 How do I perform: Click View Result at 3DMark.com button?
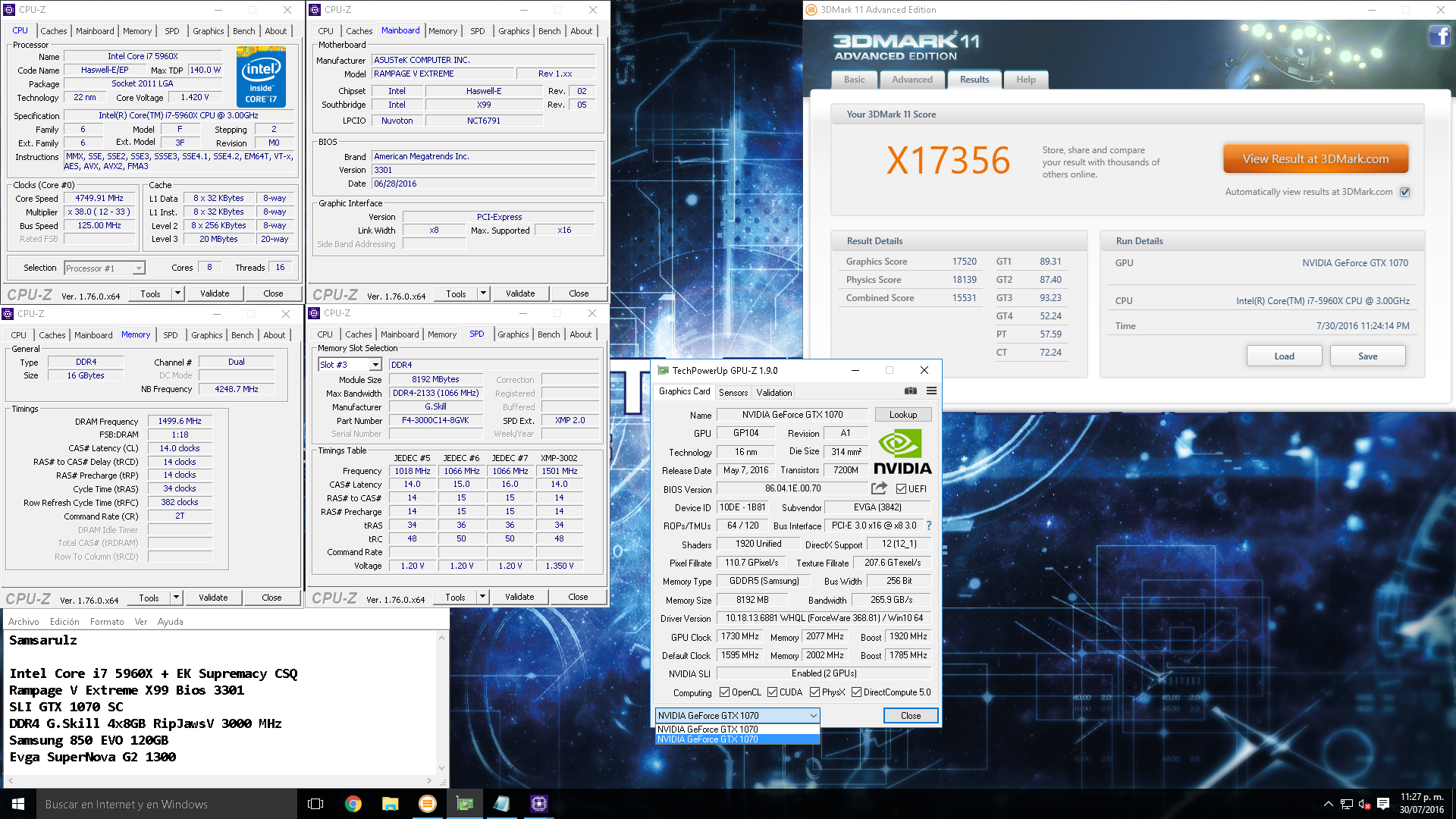pos(1316,159)
